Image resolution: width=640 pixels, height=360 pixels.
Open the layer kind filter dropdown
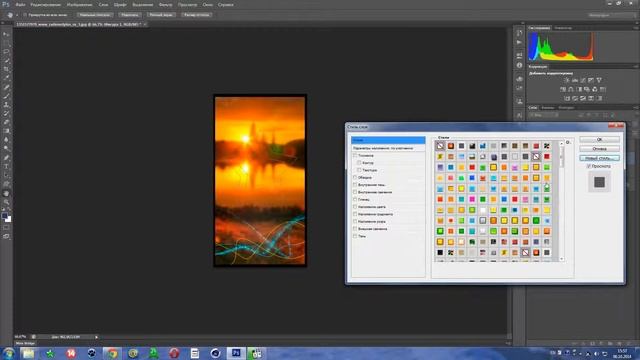(543, 116)
